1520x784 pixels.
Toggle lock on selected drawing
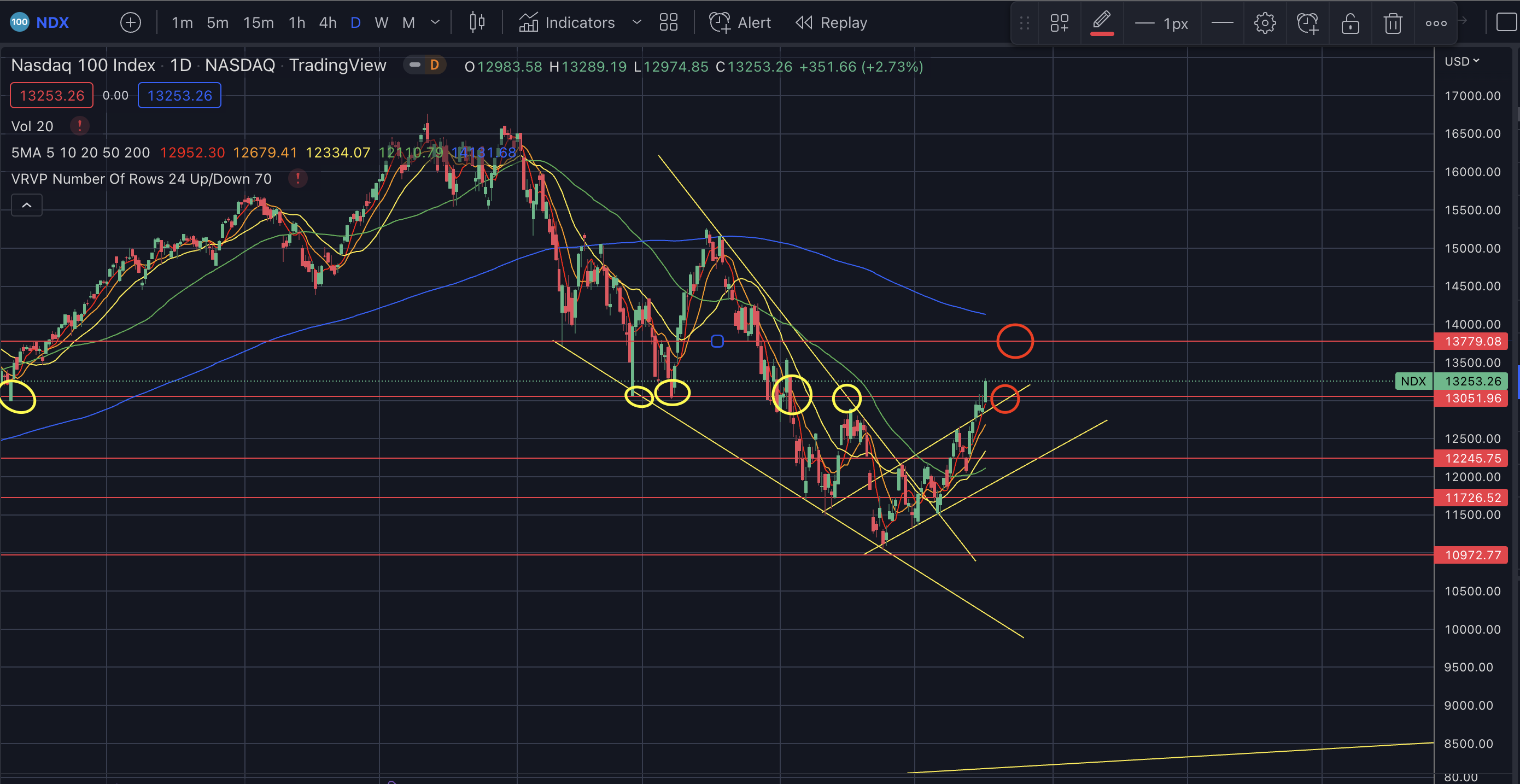(1350, 24)
